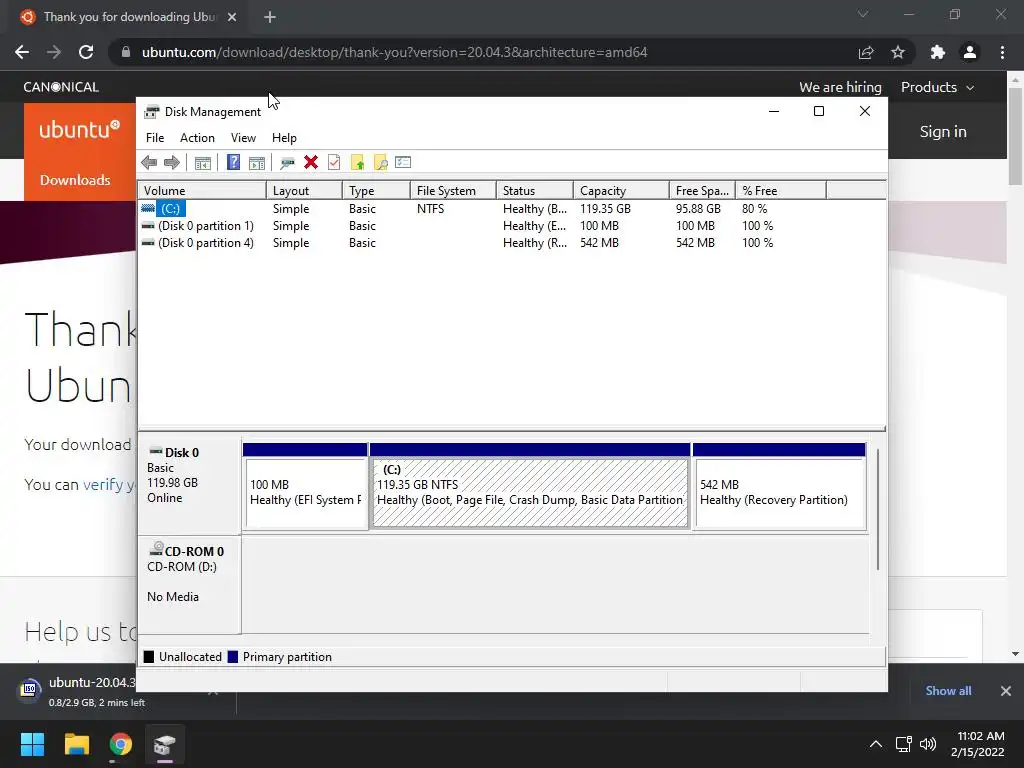
Task: Select the (Disk 0 partition 4) volume row
Action: [511, 243]
